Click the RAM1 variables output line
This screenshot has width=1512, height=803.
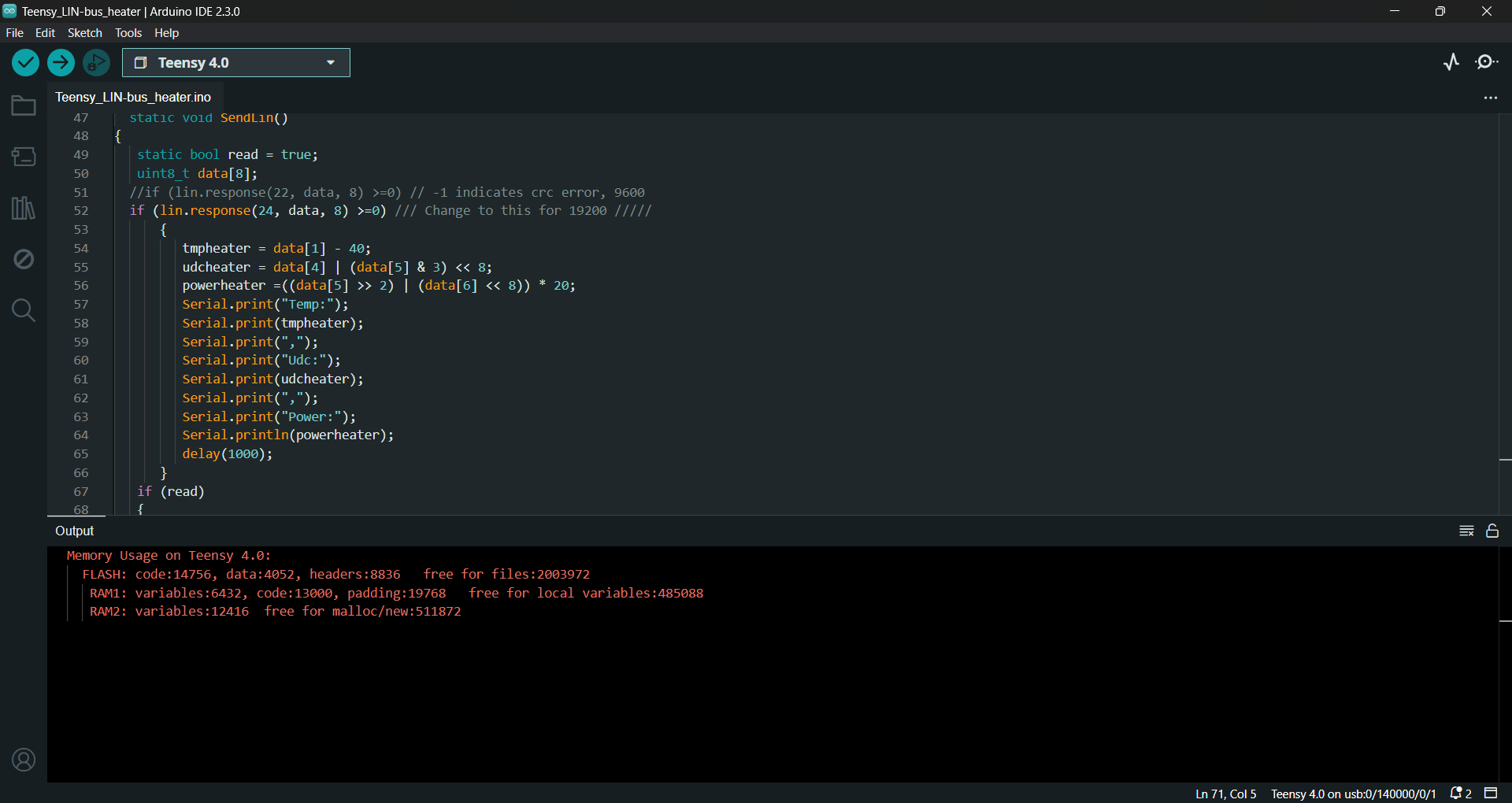tap(396, 594)
